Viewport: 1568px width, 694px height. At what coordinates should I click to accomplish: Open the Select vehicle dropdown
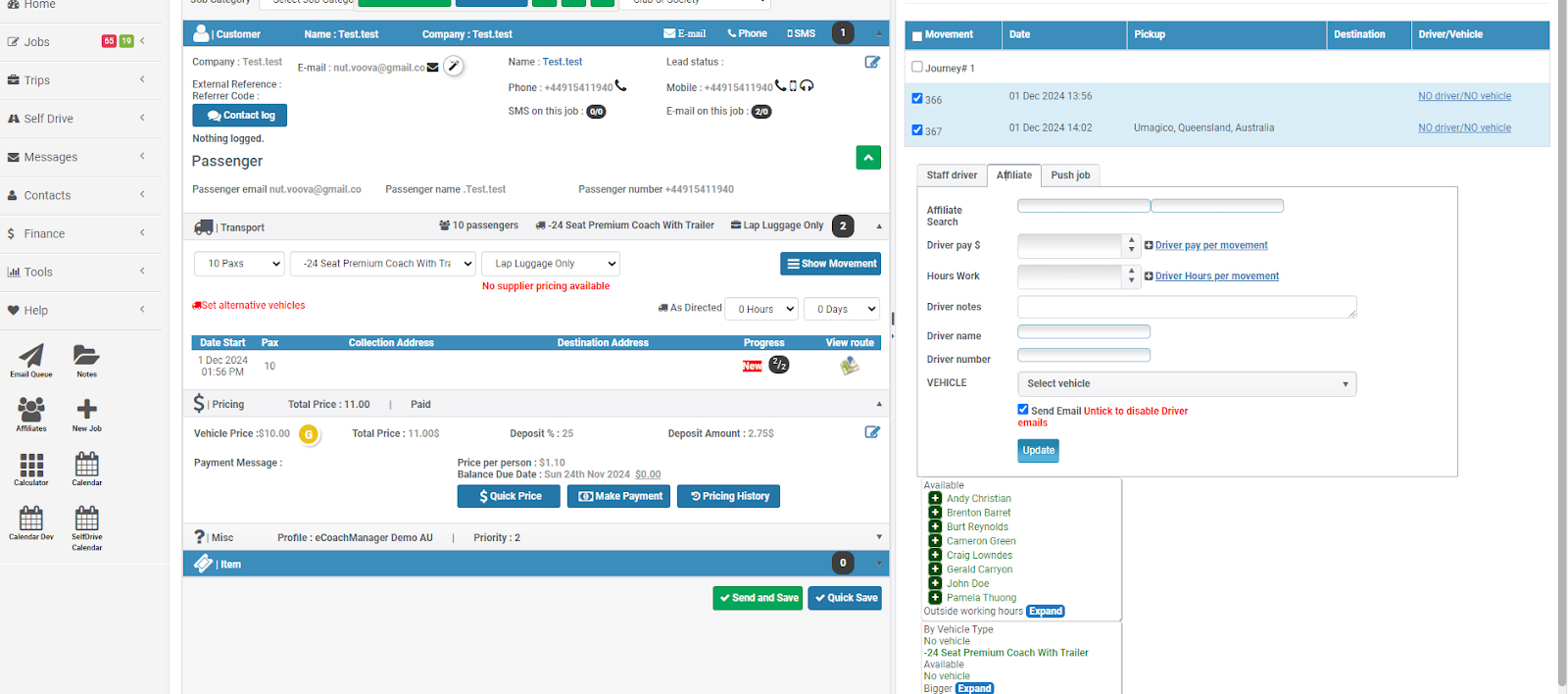[1186, 384]
